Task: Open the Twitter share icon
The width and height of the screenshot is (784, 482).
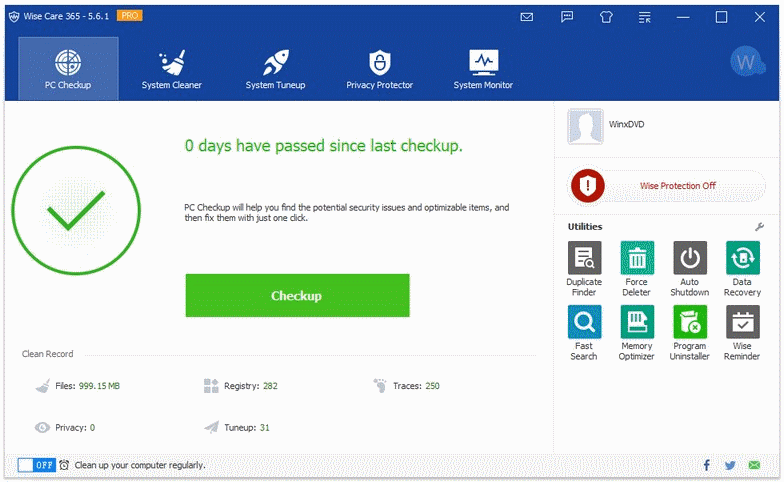Action: click(x=730, y=466)
